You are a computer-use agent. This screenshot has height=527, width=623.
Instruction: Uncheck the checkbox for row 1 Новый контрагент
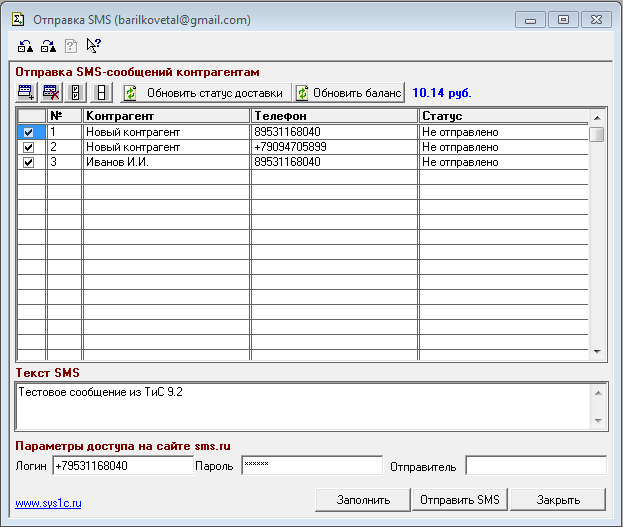click(x=29, y=132)
